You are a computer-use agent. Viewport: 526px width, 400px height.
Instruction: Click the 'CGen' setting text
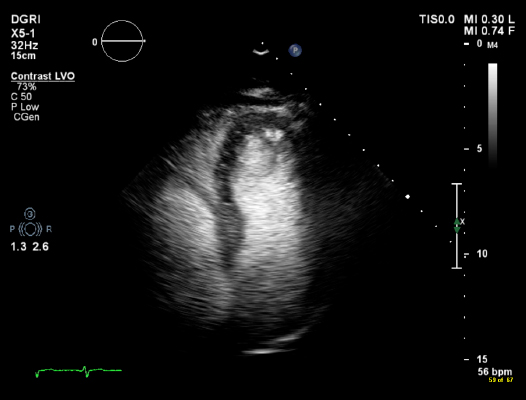tap(27, 117)
